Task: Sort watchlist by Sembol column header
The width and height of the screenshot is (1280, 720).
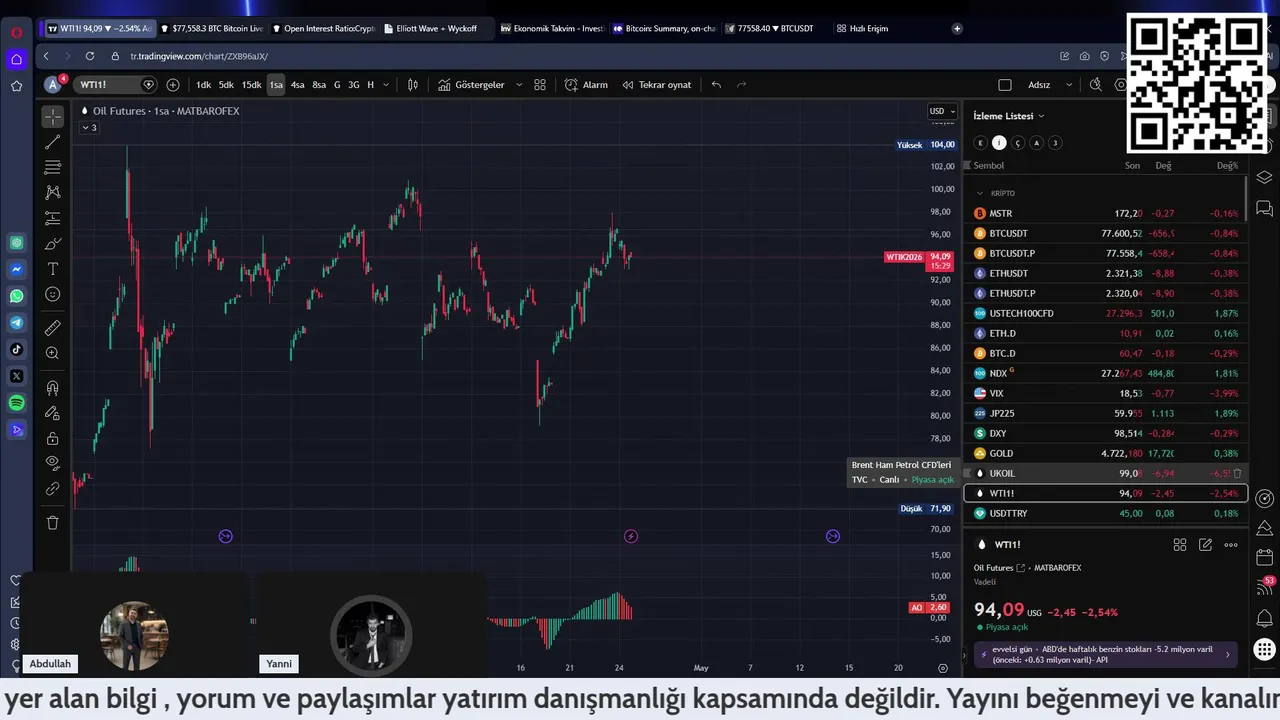Action: click(989, 166)
